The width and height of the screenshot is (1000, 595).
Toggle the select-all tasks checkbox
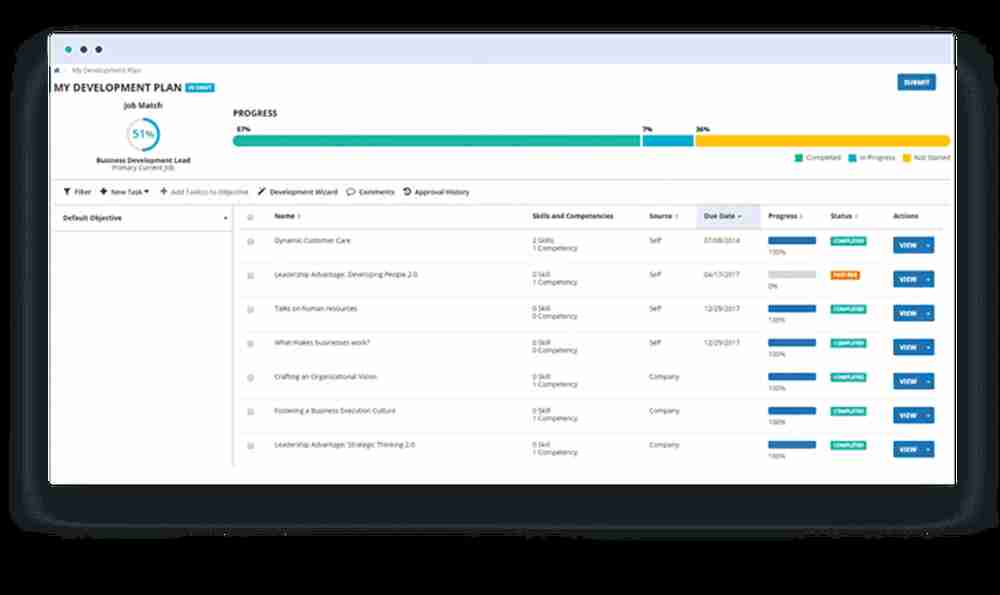point(251,217)
